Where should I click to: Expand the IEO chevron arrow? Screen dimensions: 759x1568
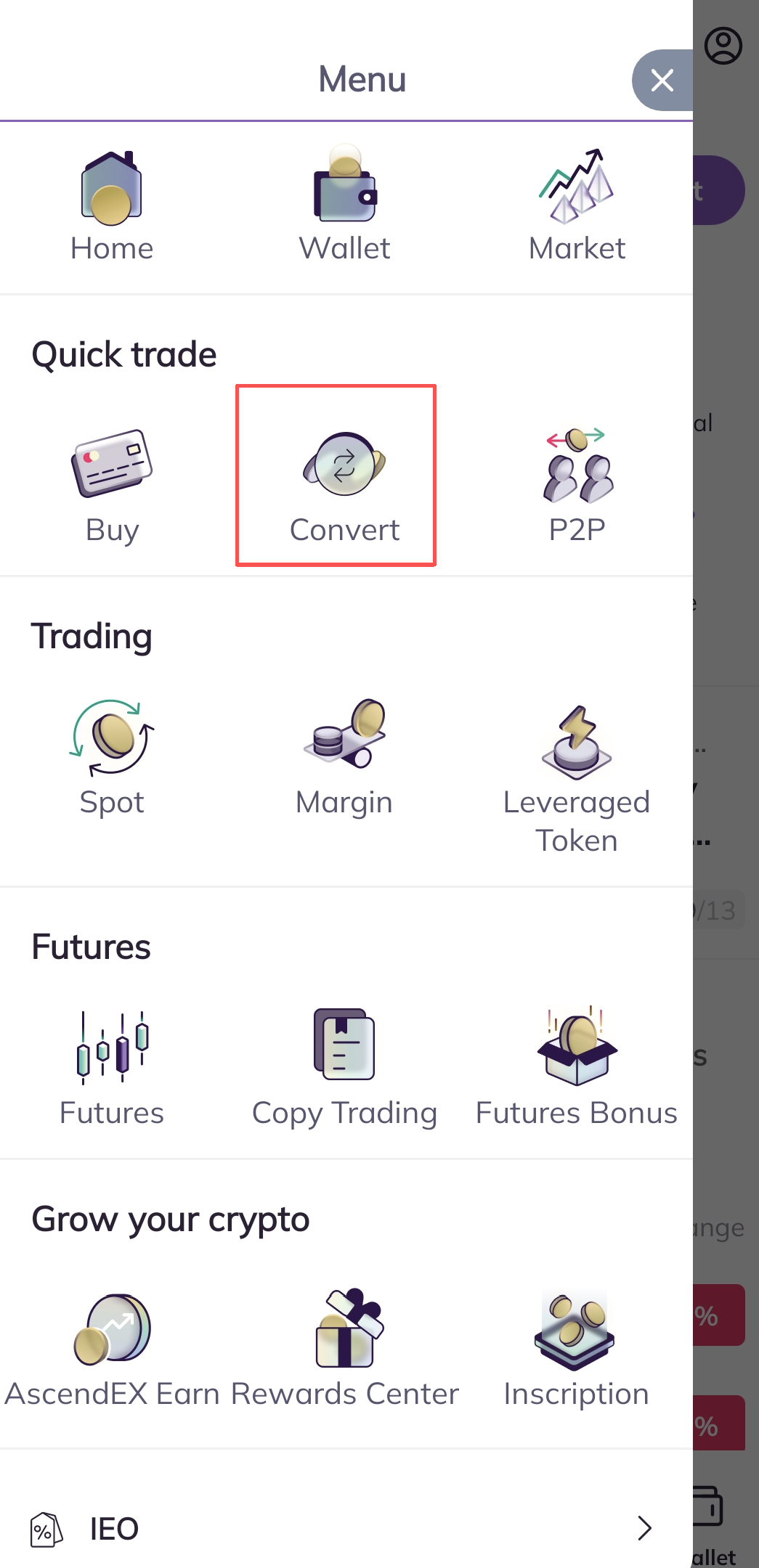pos(644,1528)
